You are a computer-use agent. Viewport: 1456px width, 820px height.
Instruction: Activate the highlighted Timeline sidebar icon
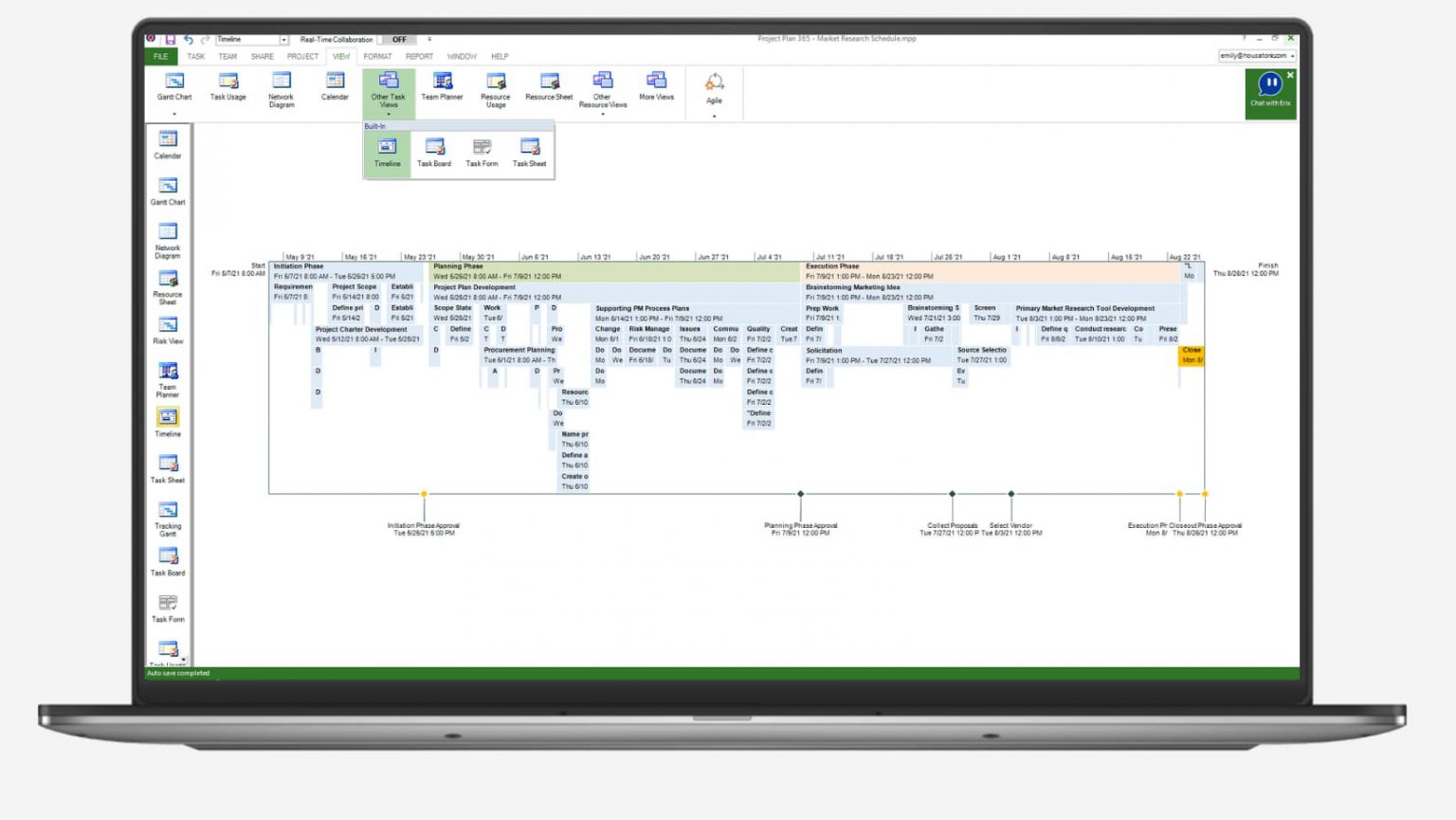pyautogui.click(x=168, y=418)
